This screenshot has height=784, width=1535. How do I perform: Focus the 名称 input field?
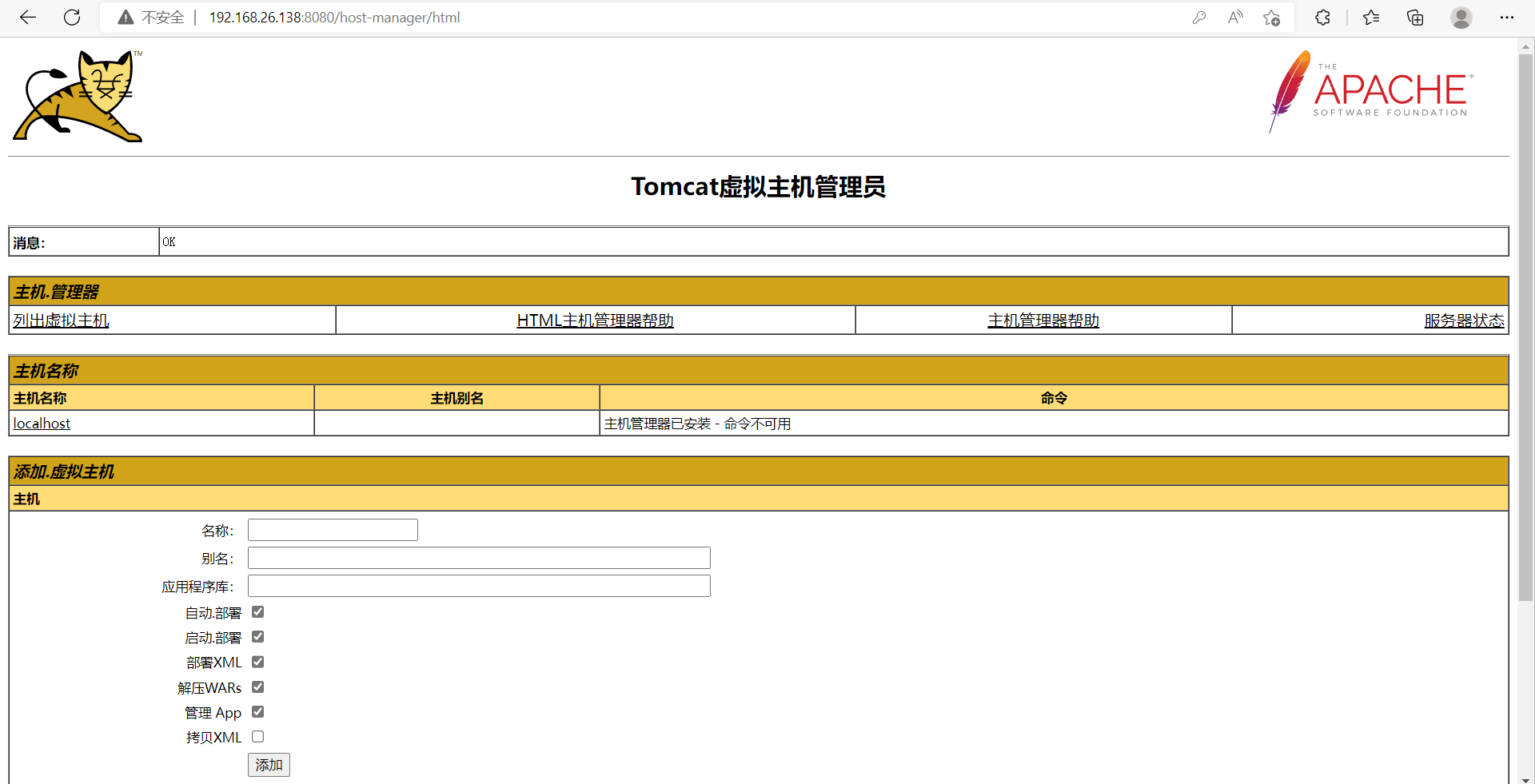pyautogui.click(x=333, y=530)
